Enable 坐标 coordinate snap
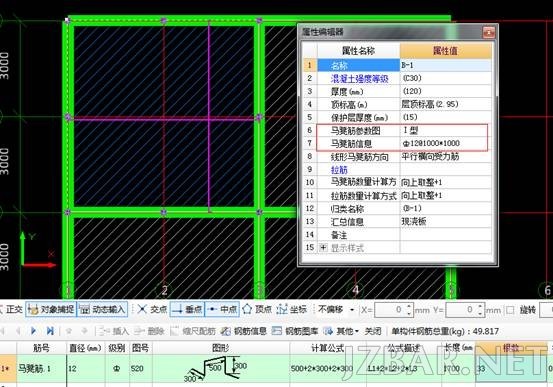This screenshot has height=387, width=553. [292, 310]
